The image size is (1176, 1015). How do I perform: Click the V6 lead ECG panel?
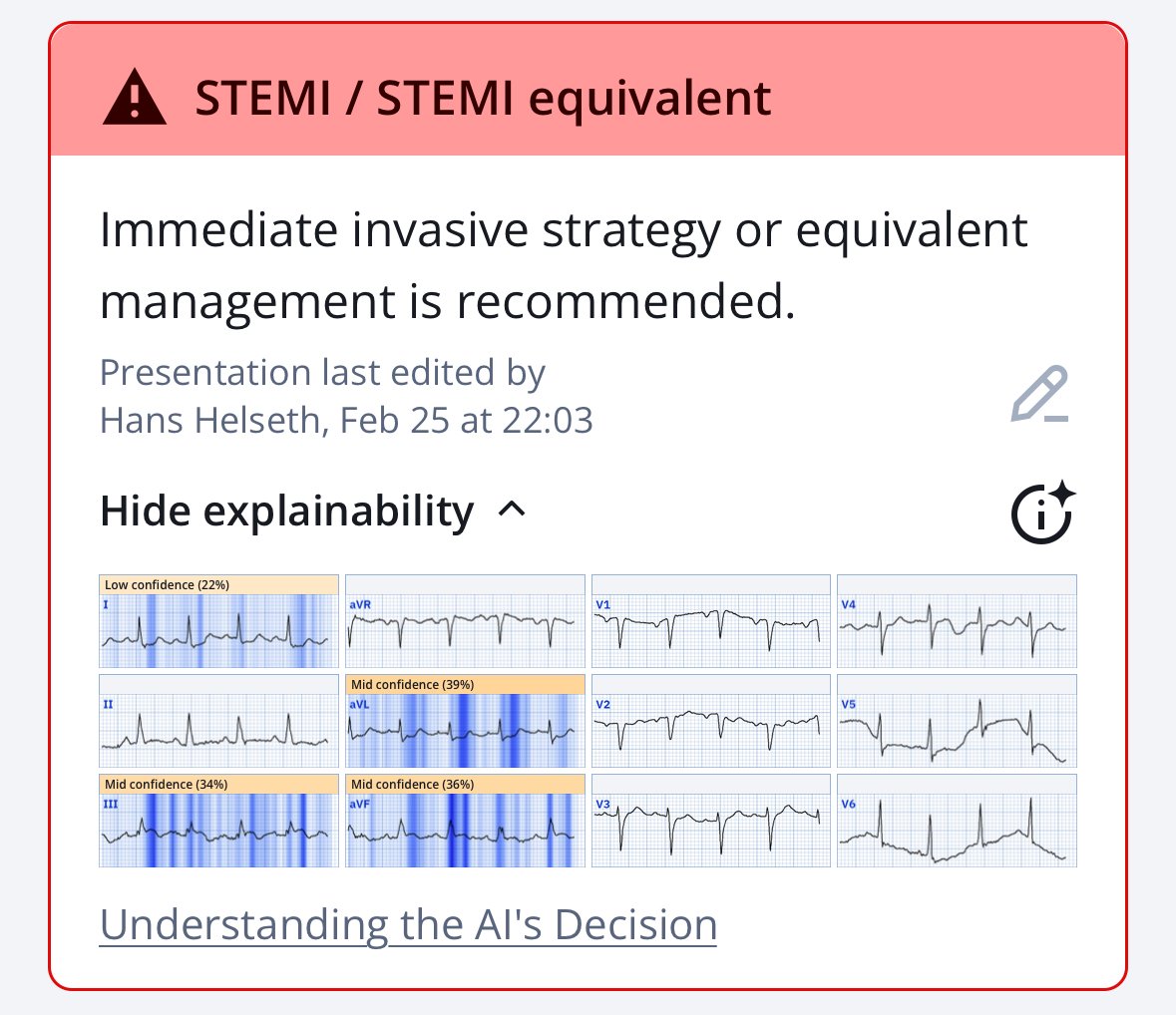[x=957, y=821]
